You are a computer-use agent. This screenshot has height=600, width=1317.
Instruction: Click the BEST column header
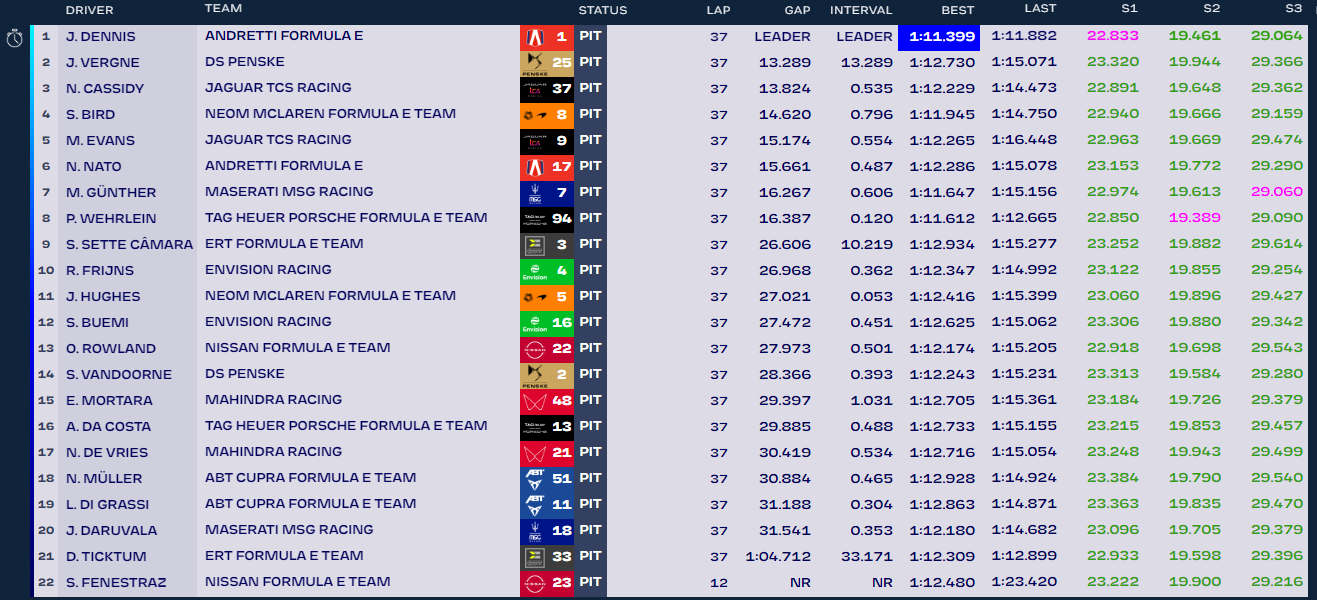tap(958, 10)
